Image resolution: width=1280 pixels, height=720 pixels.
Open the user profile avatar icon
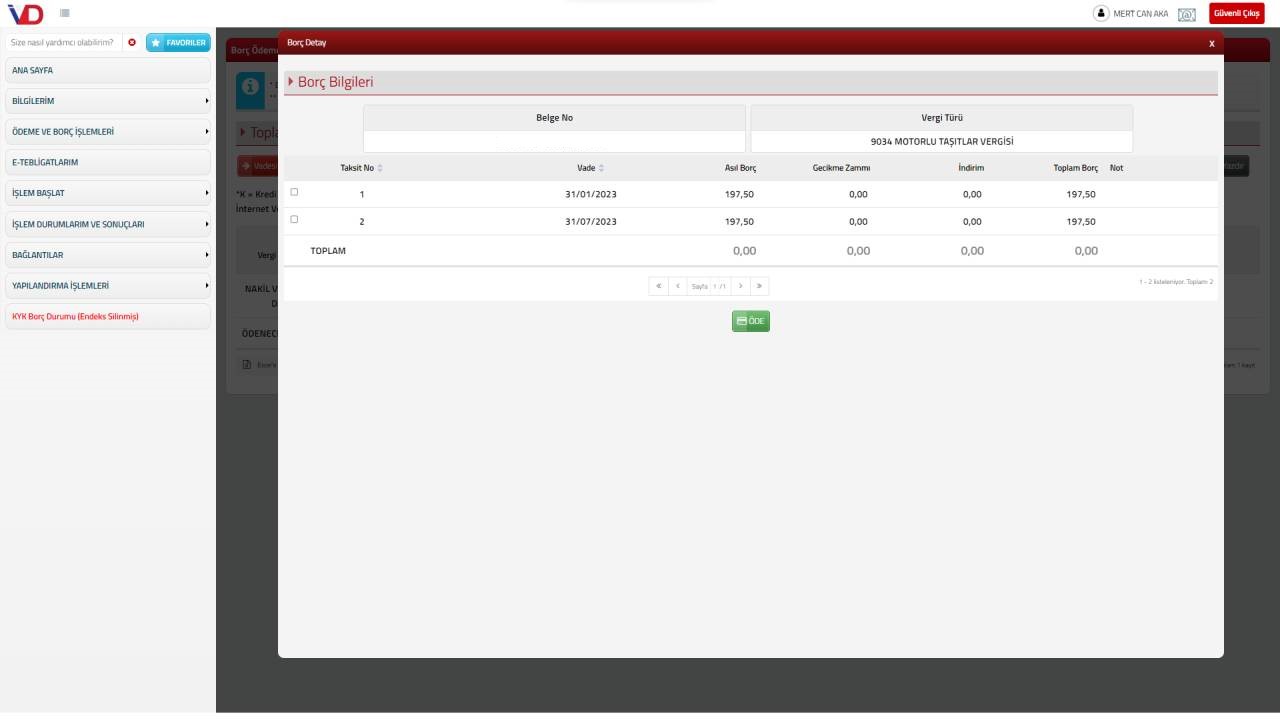[x=1101, y=14]
